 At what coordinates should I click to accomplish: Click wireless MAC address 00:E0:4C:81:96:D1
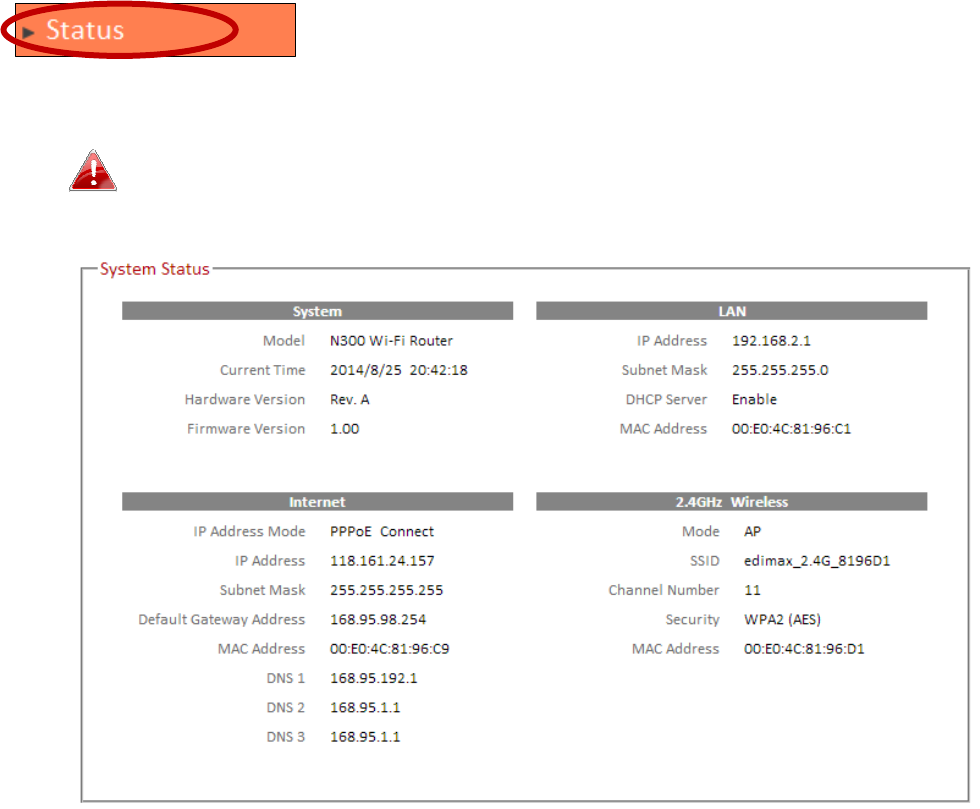pyautogui.click(x=804, y=649)
